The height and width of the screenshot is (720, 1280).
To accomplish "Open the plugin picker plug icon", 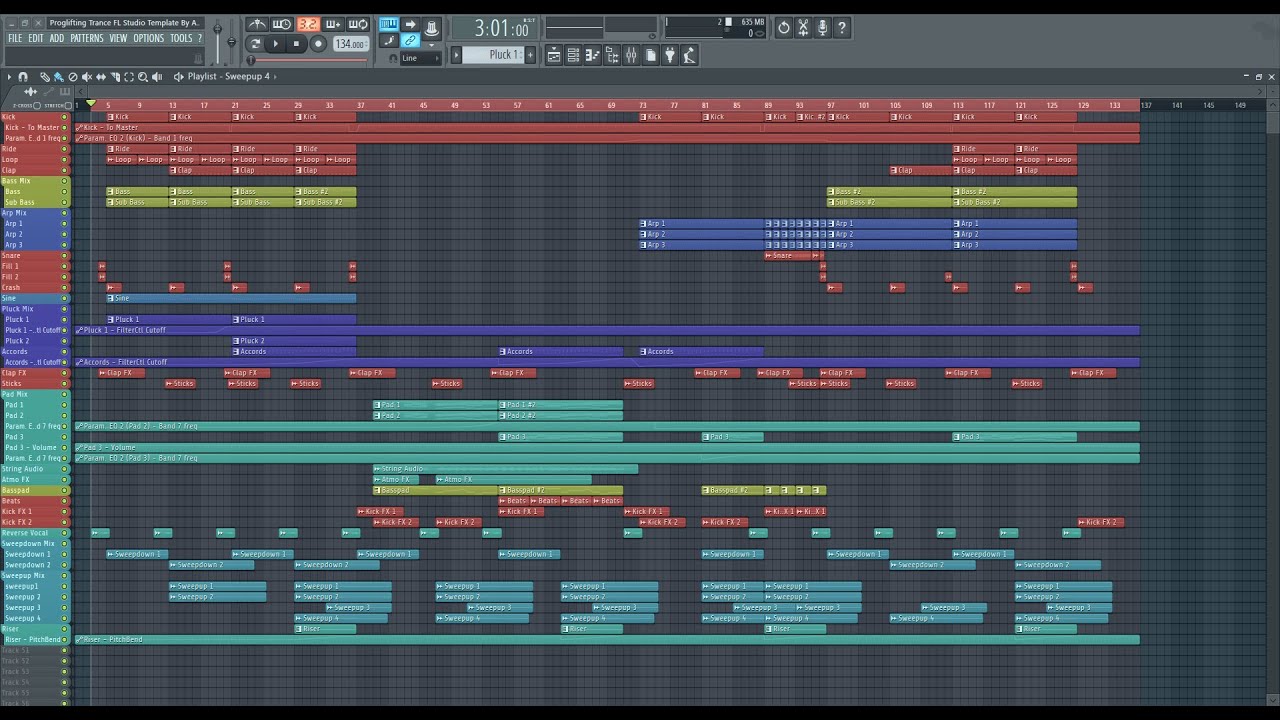I will (x=670, y=55).
